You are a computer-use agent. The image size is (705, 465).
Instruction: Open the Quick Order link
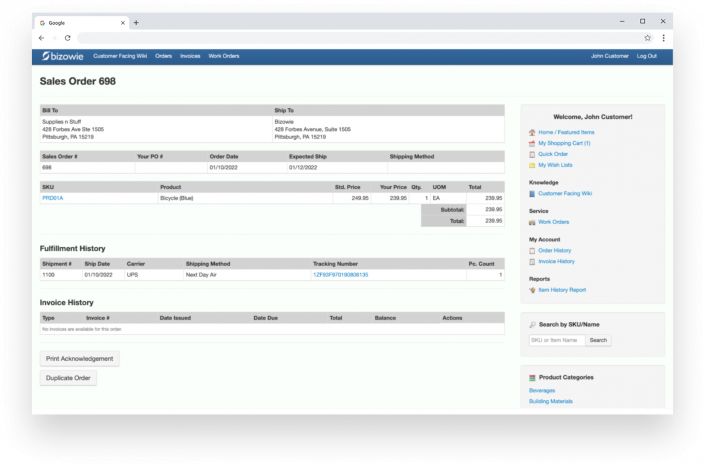[553, 154]
